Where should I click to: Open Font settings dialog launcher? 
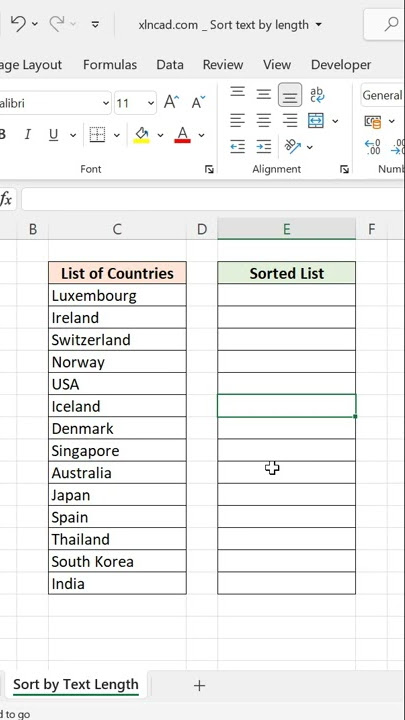[x=209, y=169]
